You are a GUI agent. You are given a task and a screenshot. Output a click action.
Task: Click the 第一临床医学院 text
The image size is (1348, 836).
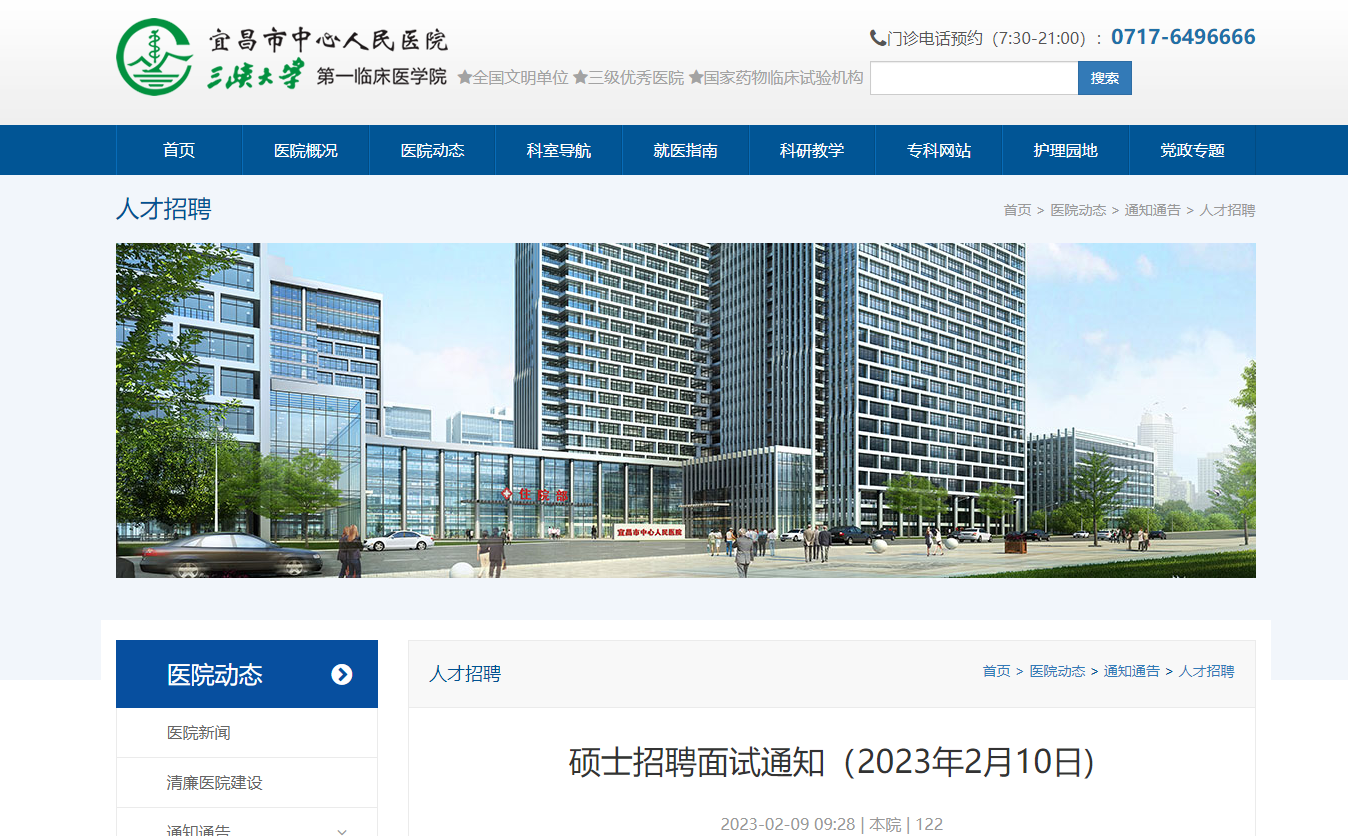[381, 77]
